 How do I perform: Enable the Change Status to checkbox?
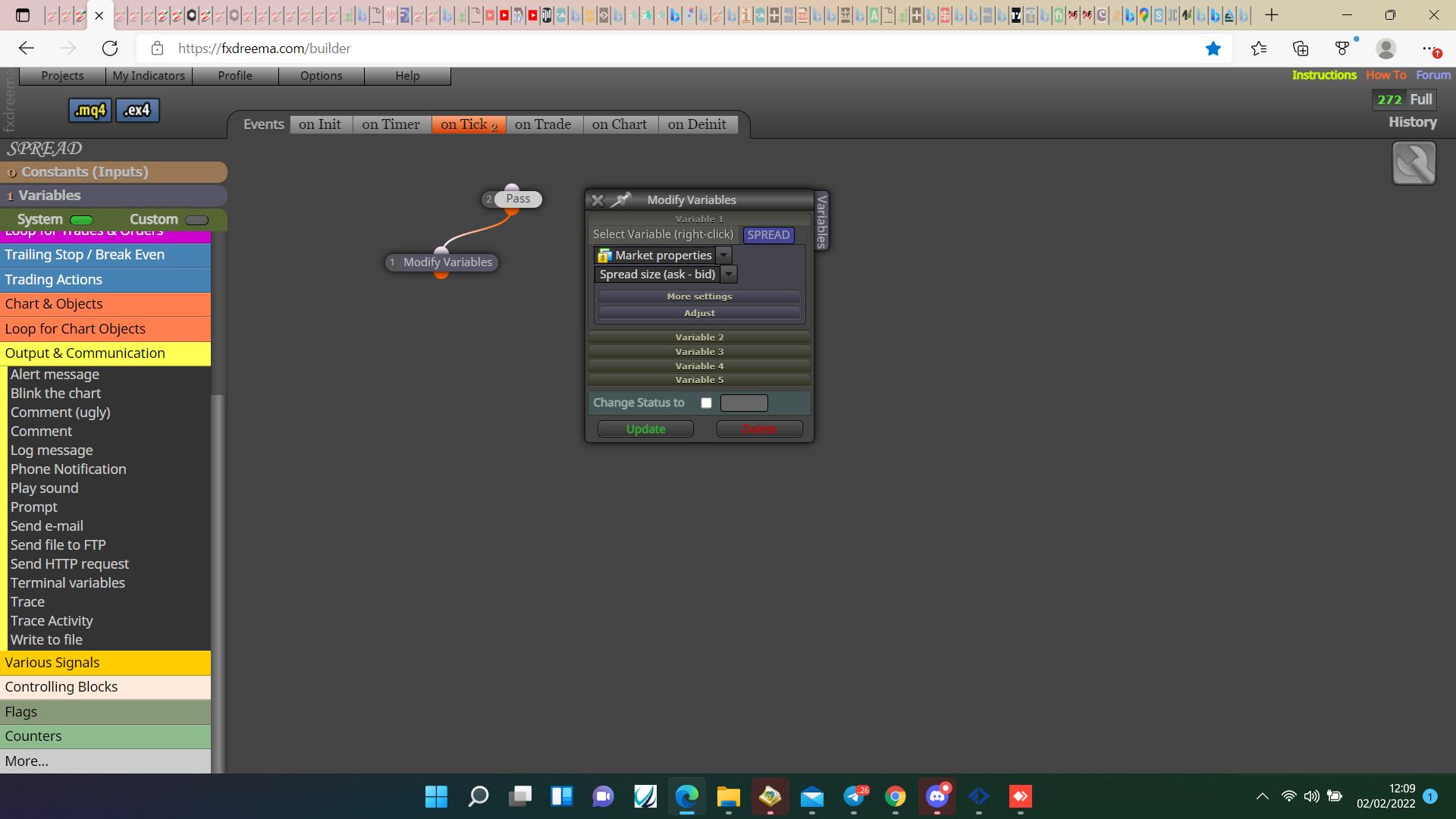pos(706,403)
